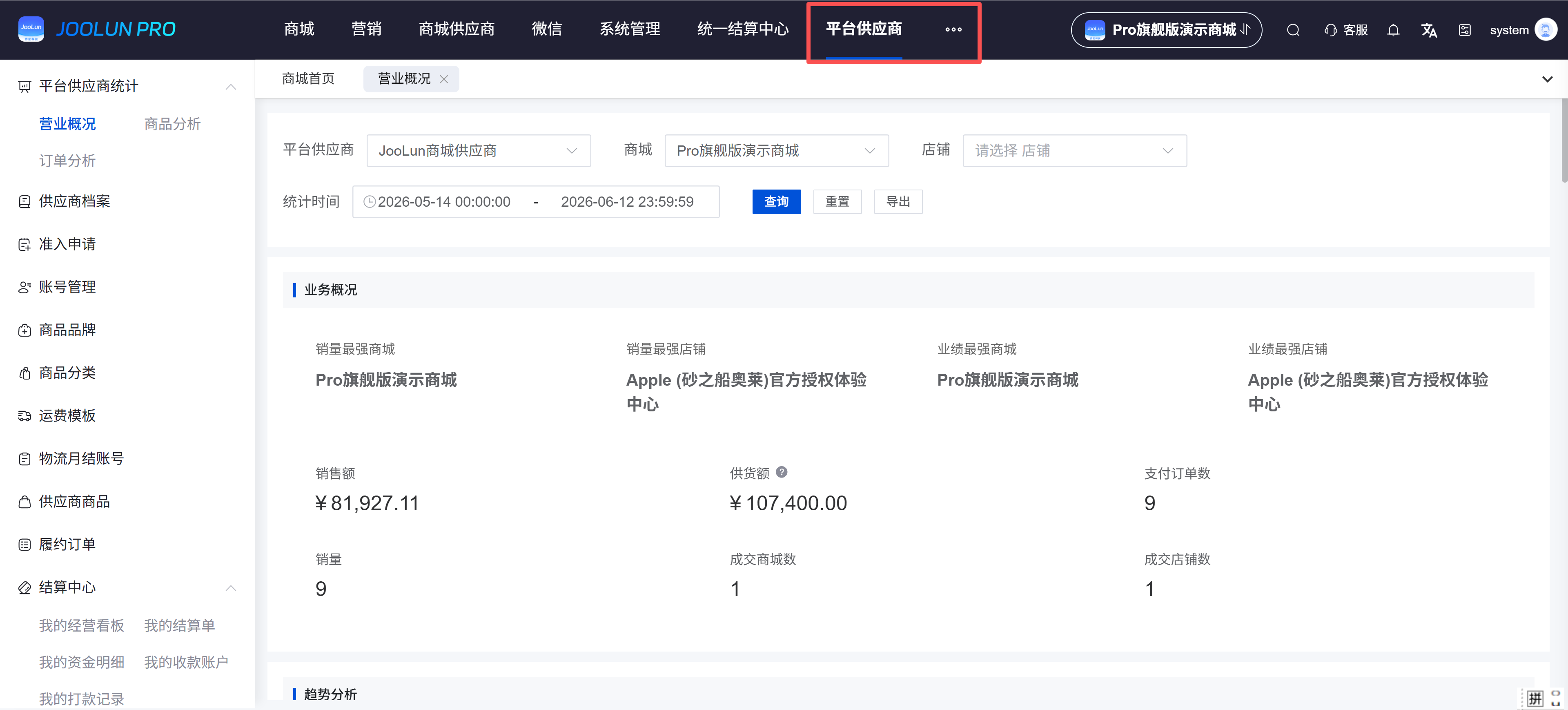This screenshot has height=710, width=1568.
Task: Click the 准入申请 sidebar icon
Action: click(x=24, y=245)
